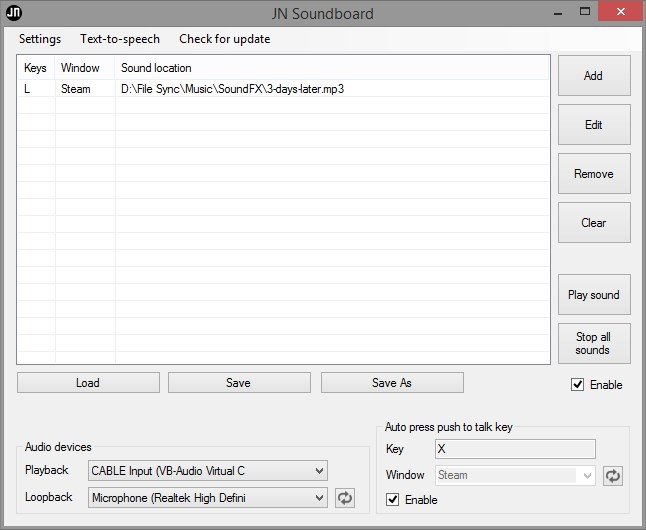Click Check for update menu item
Image resolution: width=646 pixels, height=530 pixels.
coord(224,39)
